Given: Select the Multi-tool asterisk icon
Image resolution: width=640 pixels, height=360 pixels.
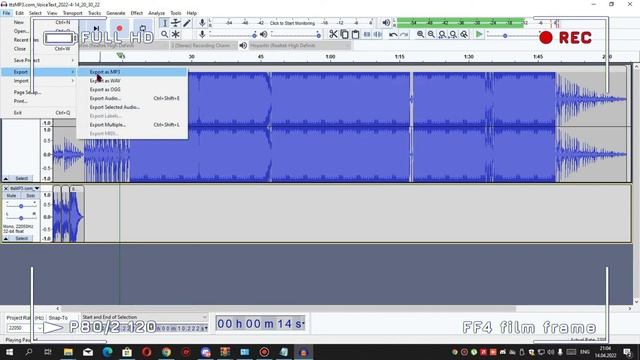Looking at the screenshot, I should 176,34.
